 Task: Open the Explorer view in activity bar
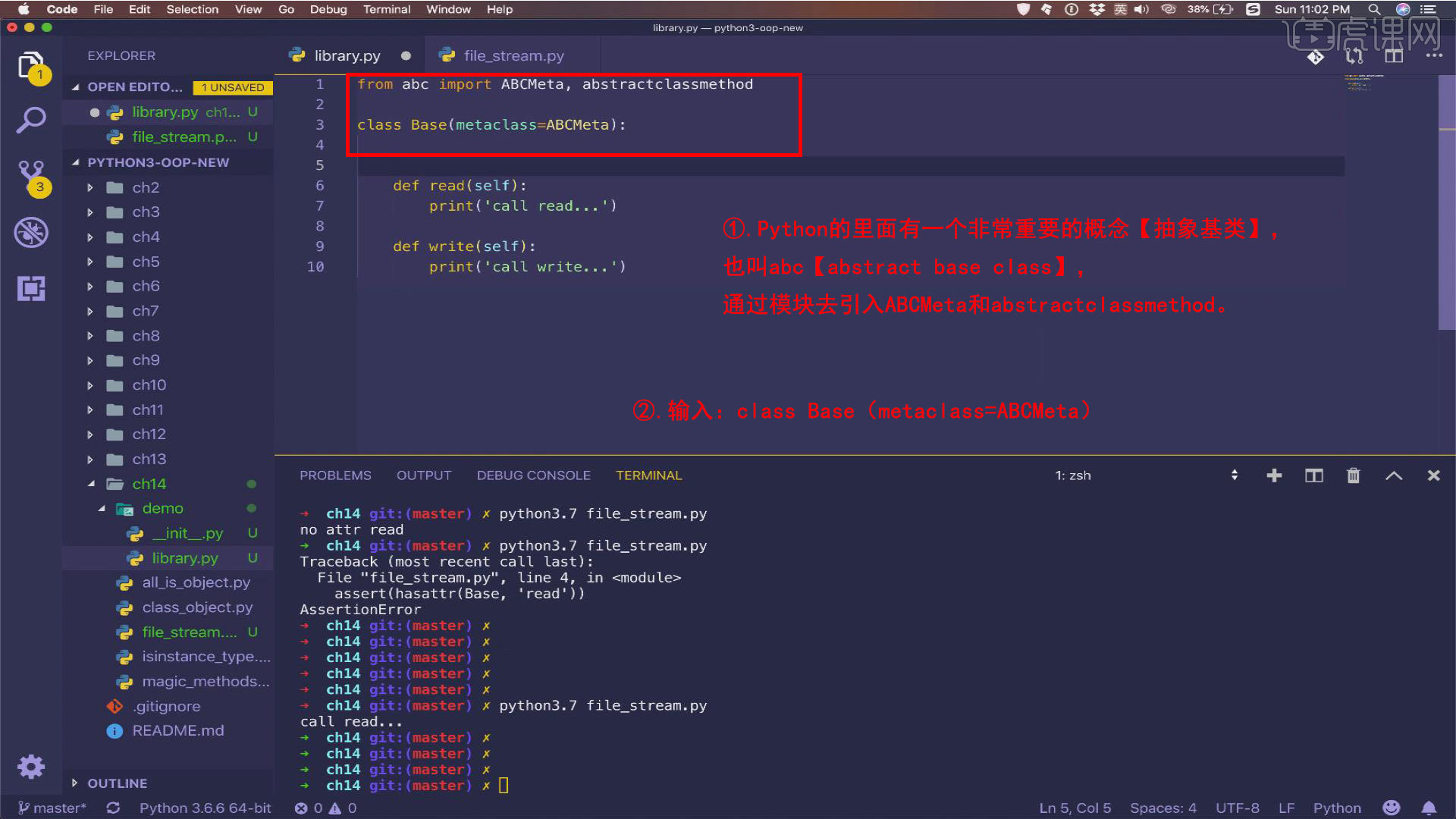(x=31, y=65)
